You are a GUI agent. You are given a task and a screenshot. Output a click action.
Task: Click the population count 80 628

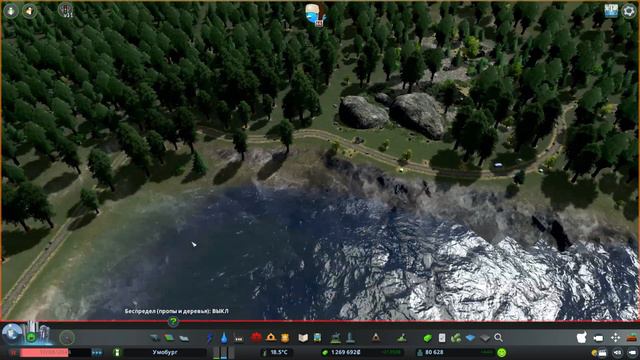point(434,352)
